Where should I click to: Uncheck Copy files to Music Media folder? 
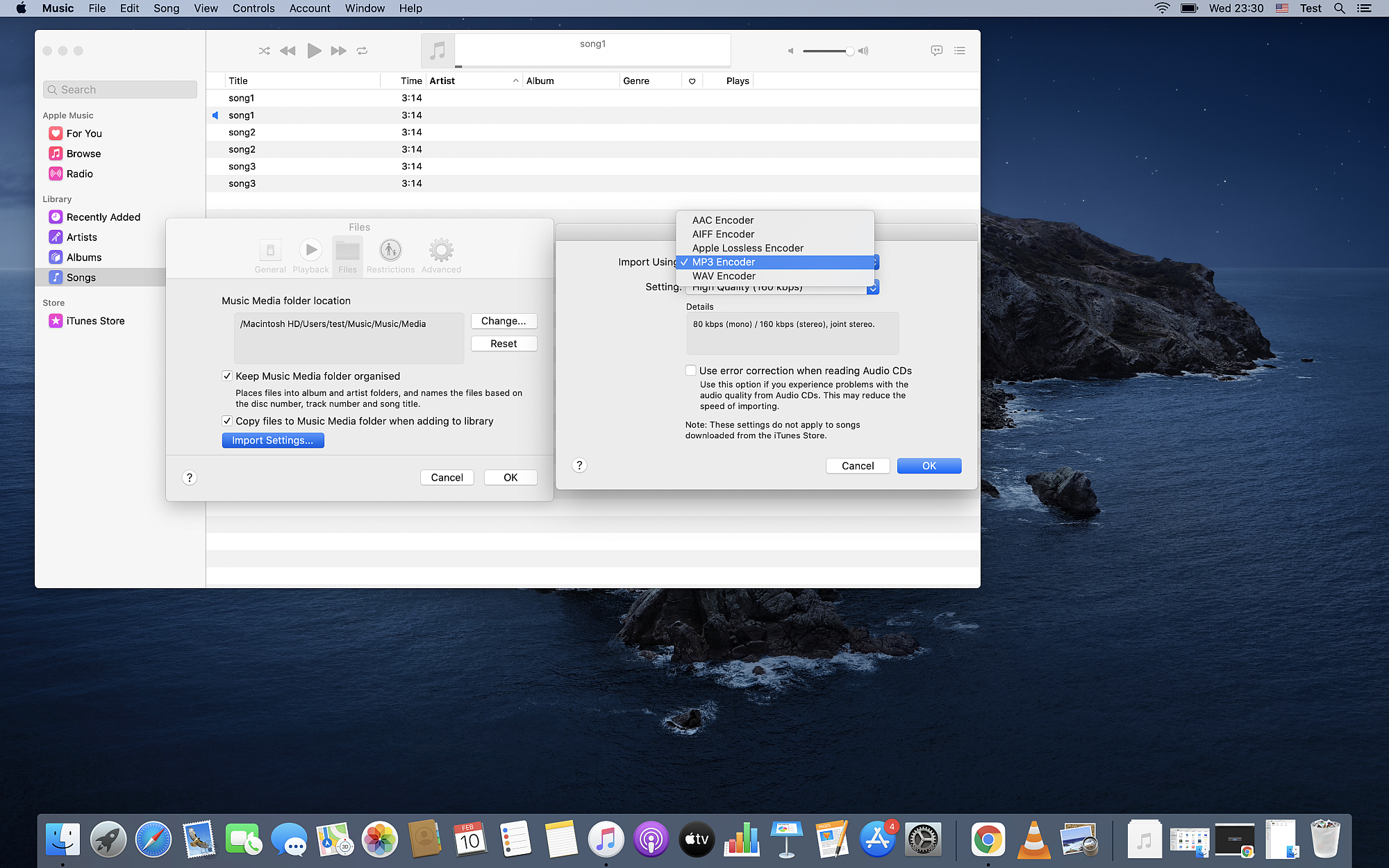[227, 421]
